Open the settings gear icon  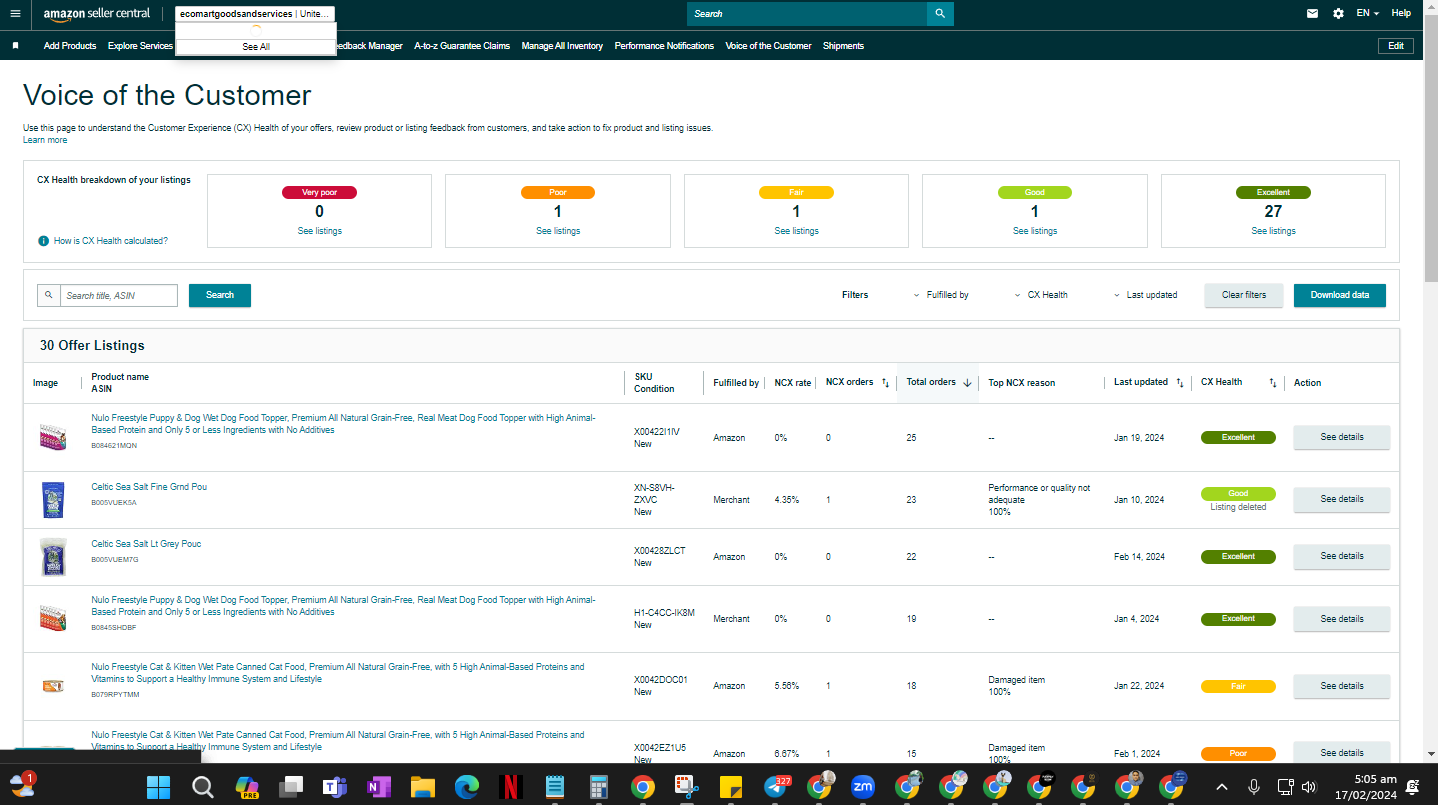coord(1338,14)
